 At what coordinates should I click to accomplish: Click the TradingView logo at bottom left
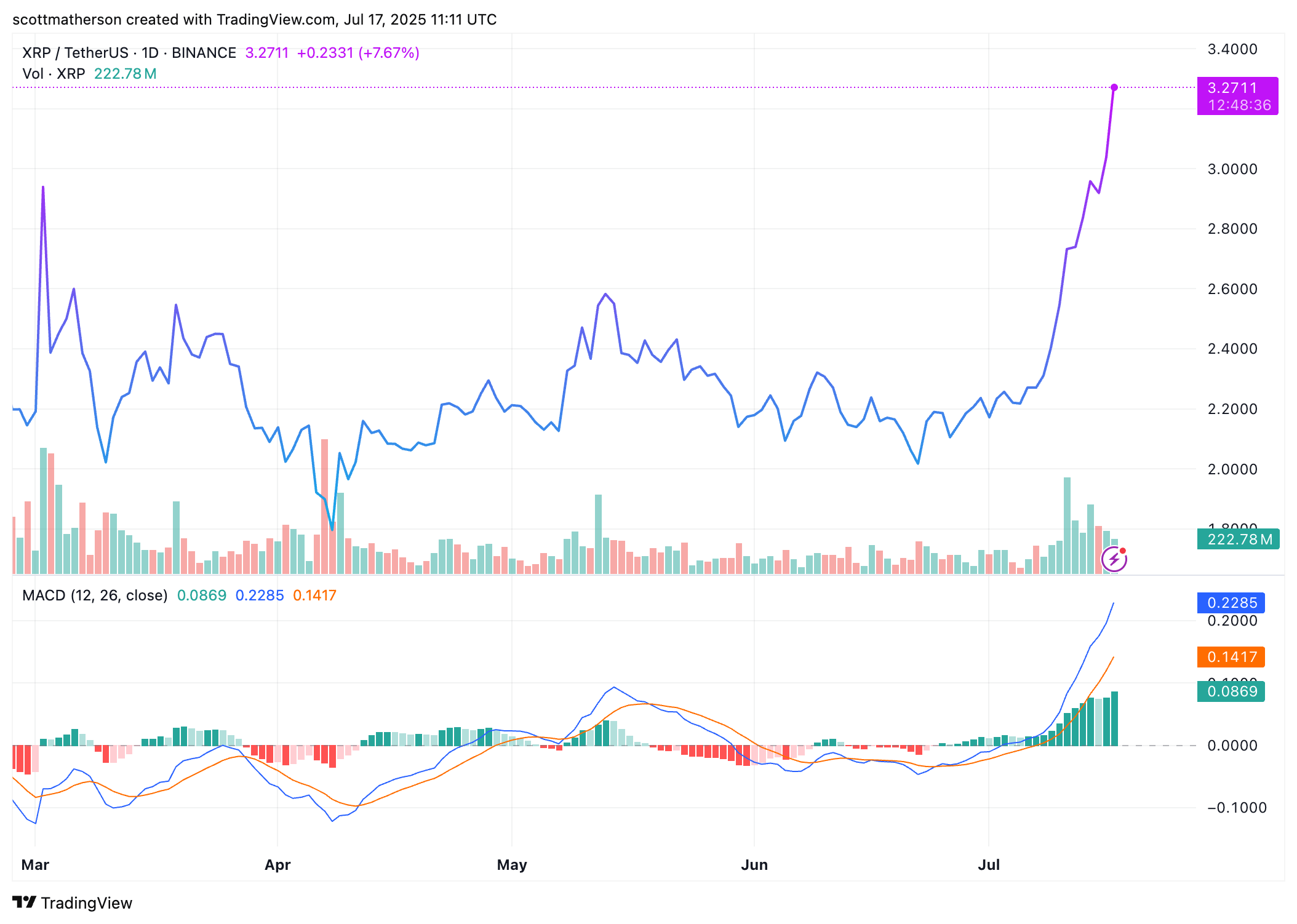[72, 902]
